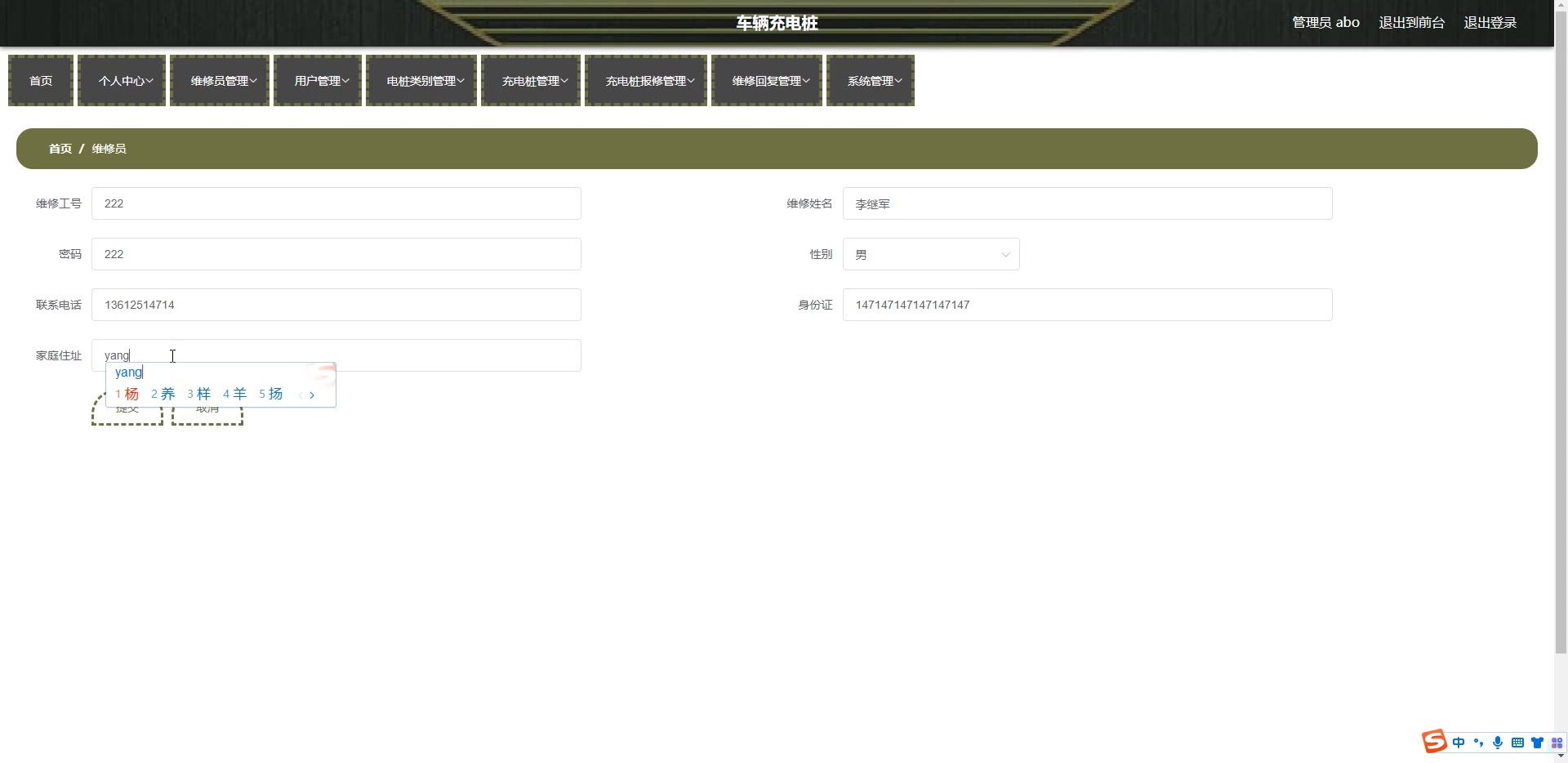Viewport: 1568px width, 763px height.
Task: Open the Sogou soft keyboard icon
Action: 1517,743
